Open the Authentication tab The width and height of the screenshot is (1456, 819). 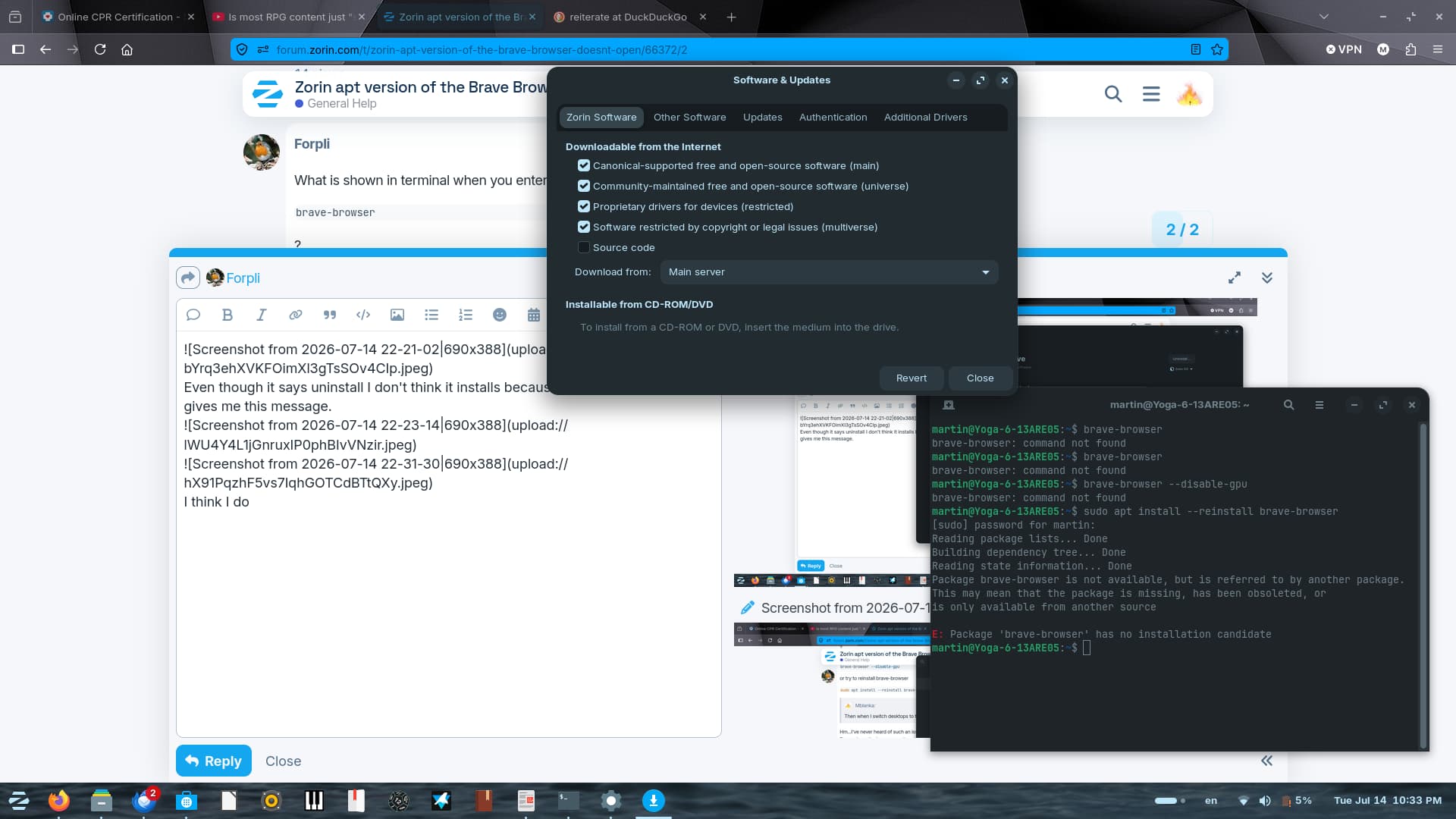[x=833, y=118]
